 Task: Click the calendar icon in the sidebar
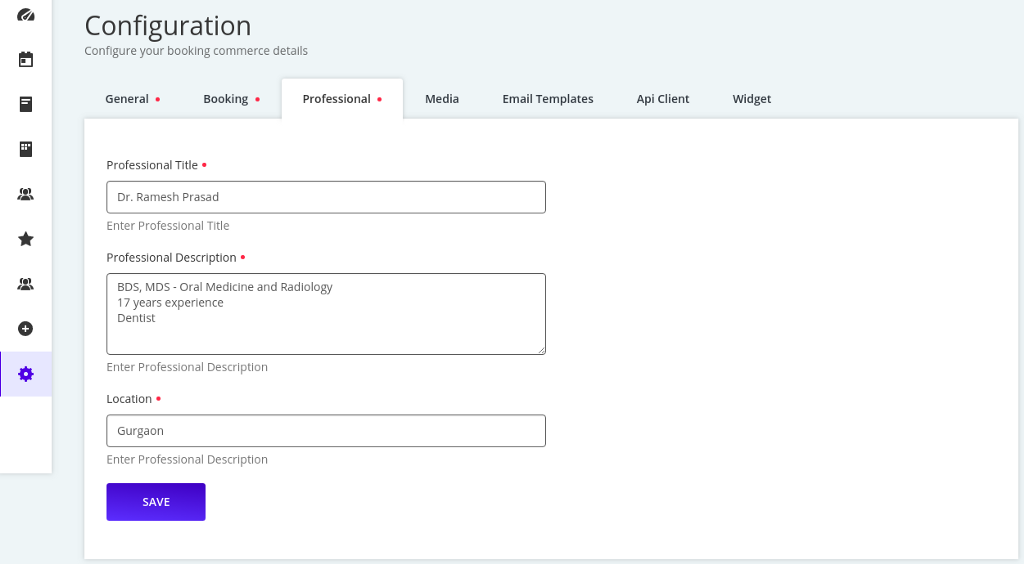[x=26, y=59]
